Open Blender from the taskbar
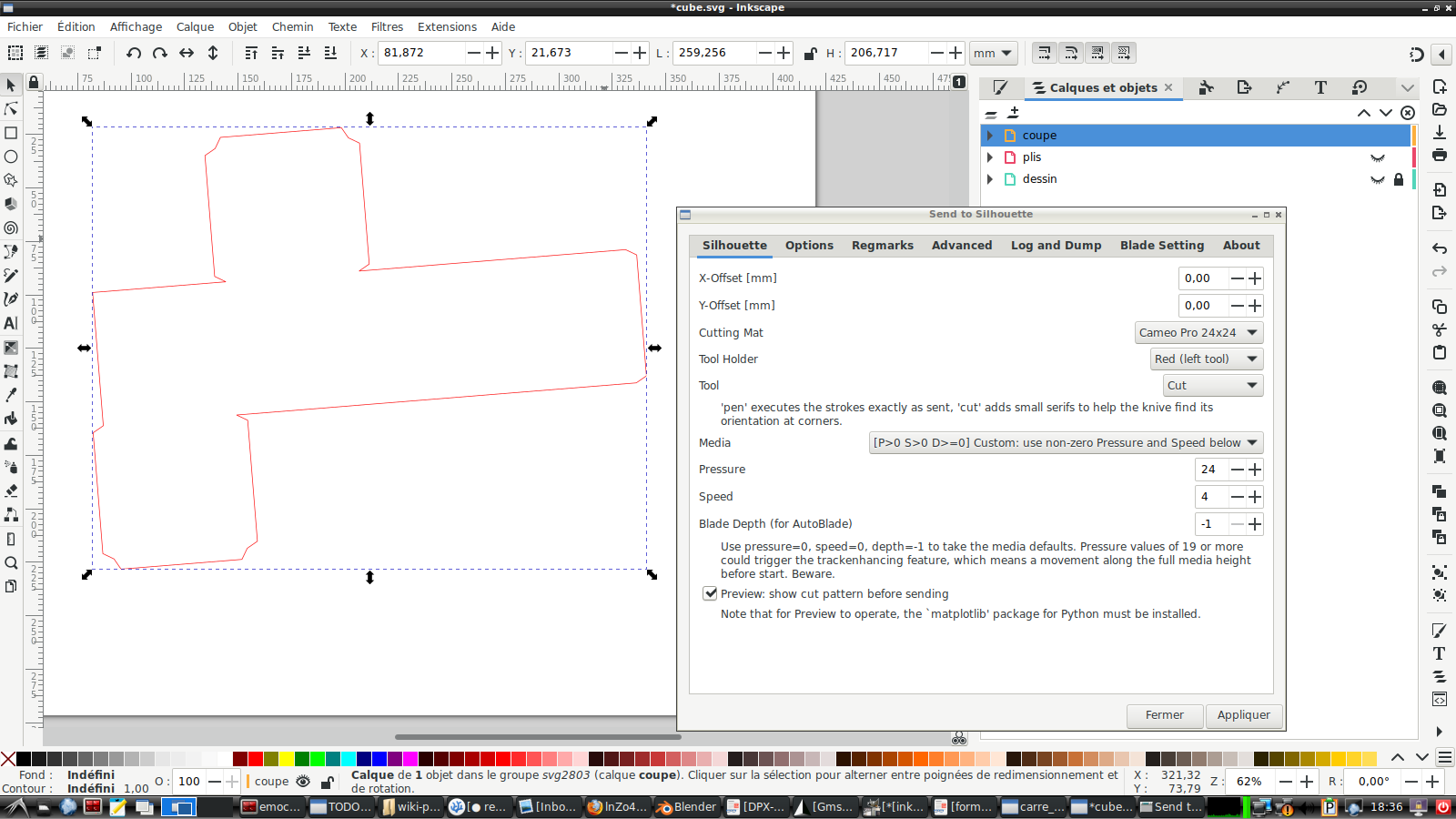 click(687, 807)
